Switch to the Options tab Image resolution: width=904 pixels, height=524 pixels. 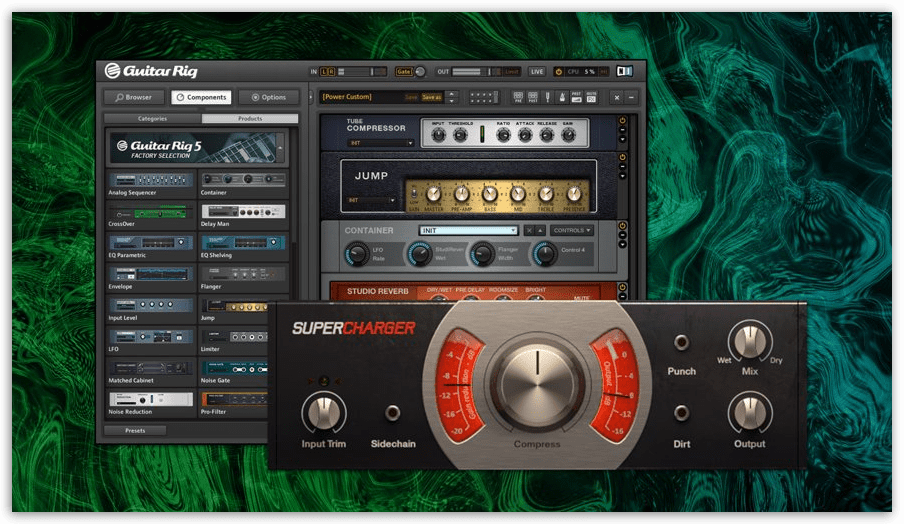click(269, 97)
